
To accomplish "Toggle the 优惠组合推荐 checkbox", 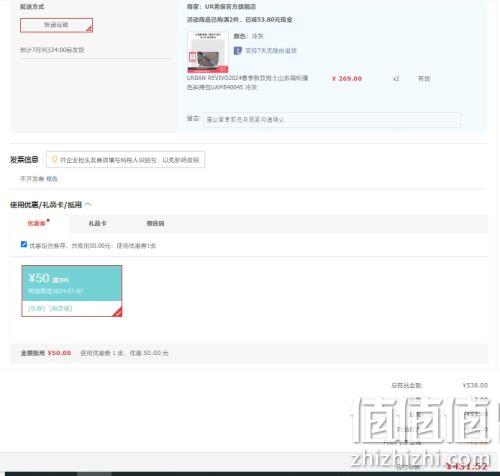I will 24,244.
